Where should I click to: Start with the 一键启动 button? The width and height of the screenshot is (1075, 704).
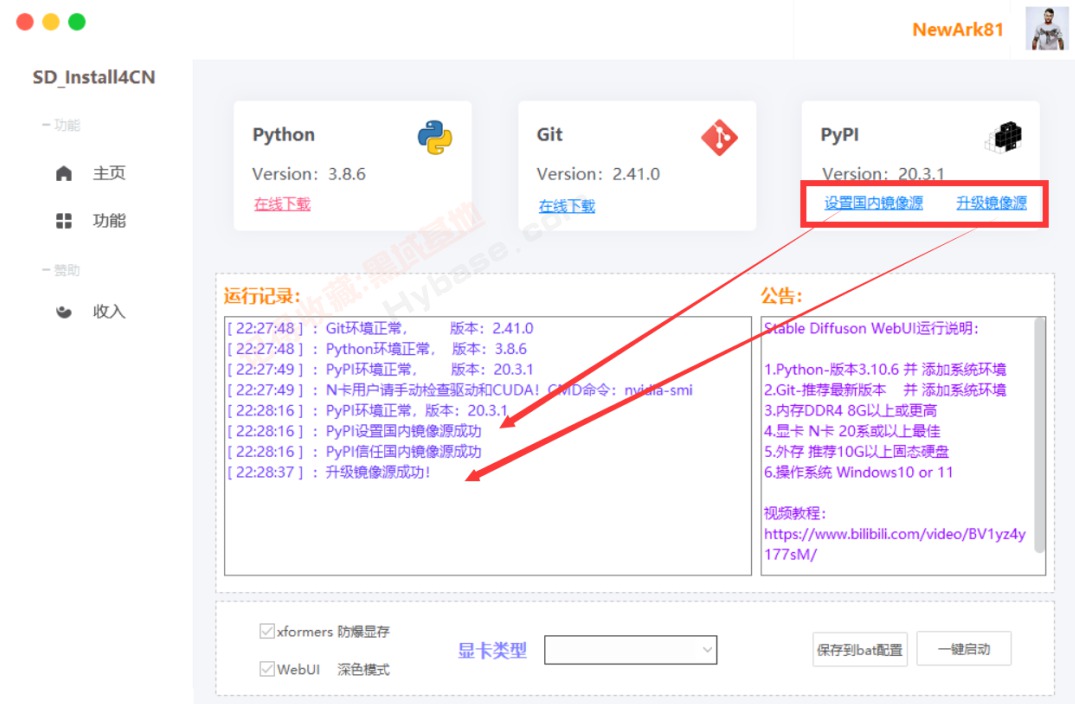pyautogui.click(x=964, y=649)
